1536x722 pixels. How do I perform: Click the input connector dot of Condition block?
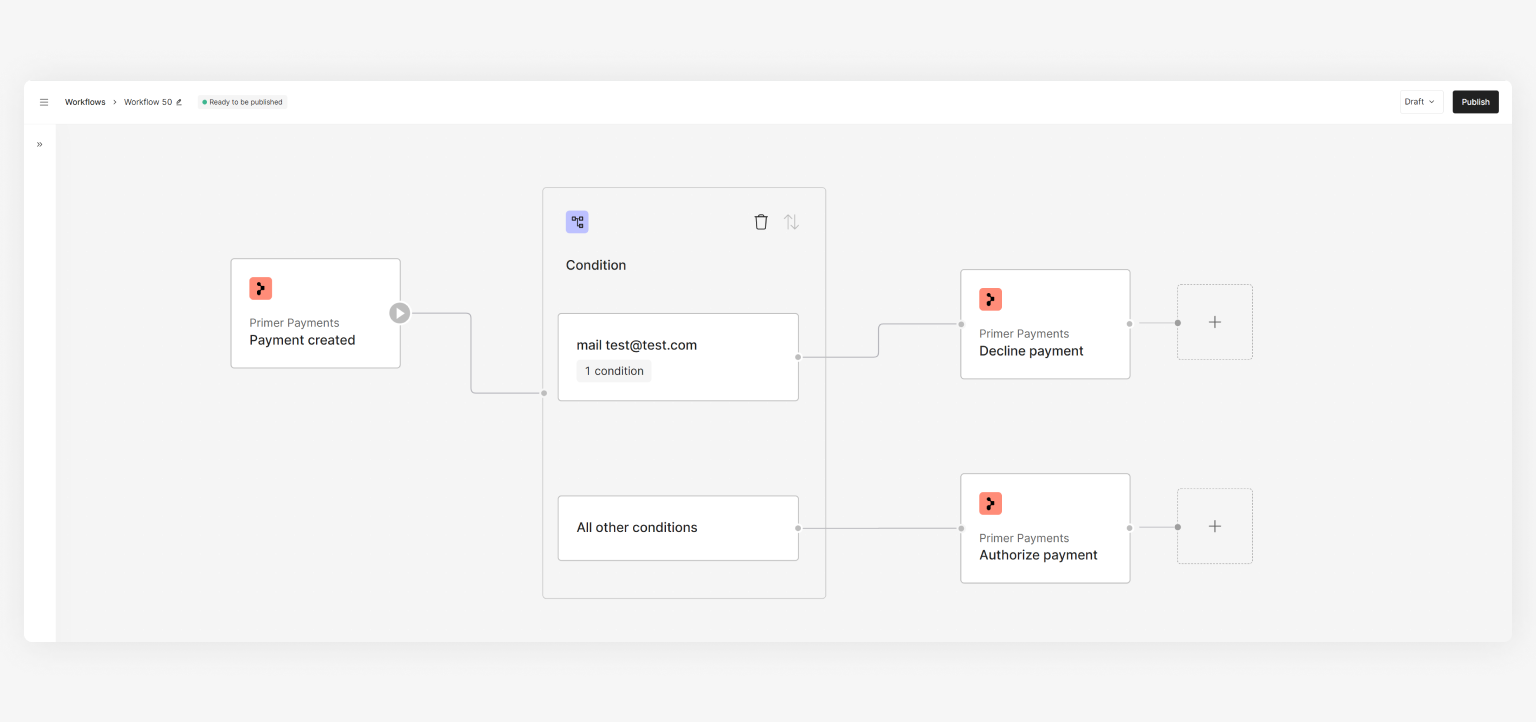point(544,393)
